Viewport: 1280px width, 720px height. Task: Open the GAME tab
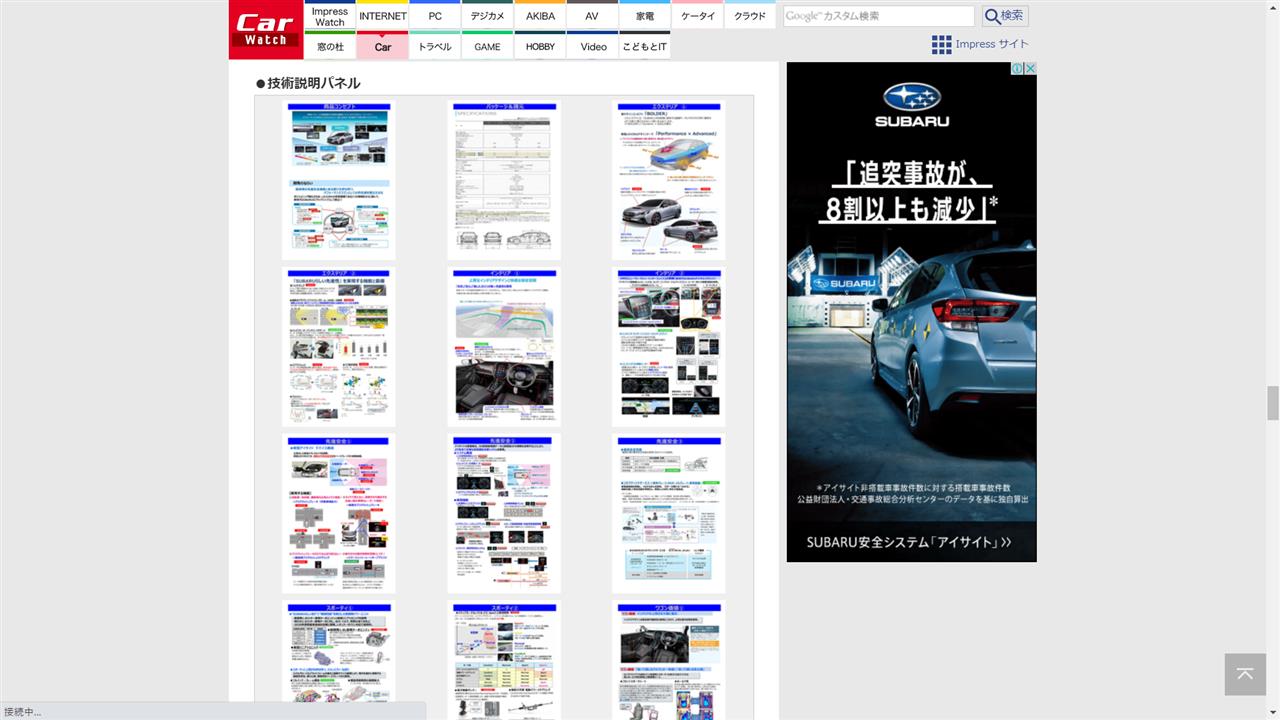[488, 46]
